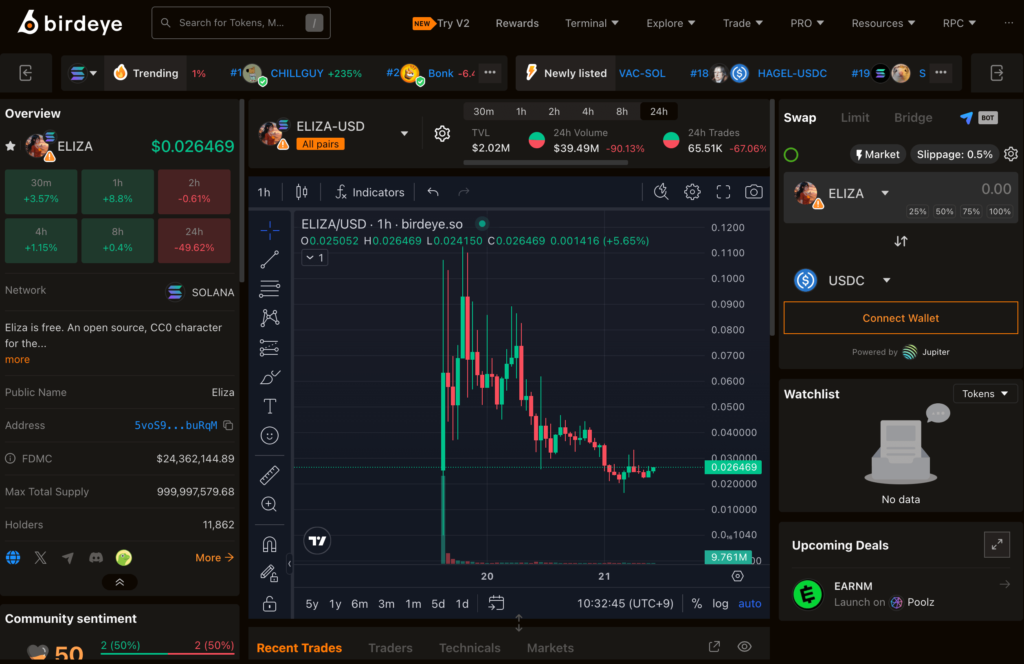This screenshot has height=664, width=1024.
Task: Toggle stay-in-drawing-mode pencil lock
Action: [x=270, y=574]
